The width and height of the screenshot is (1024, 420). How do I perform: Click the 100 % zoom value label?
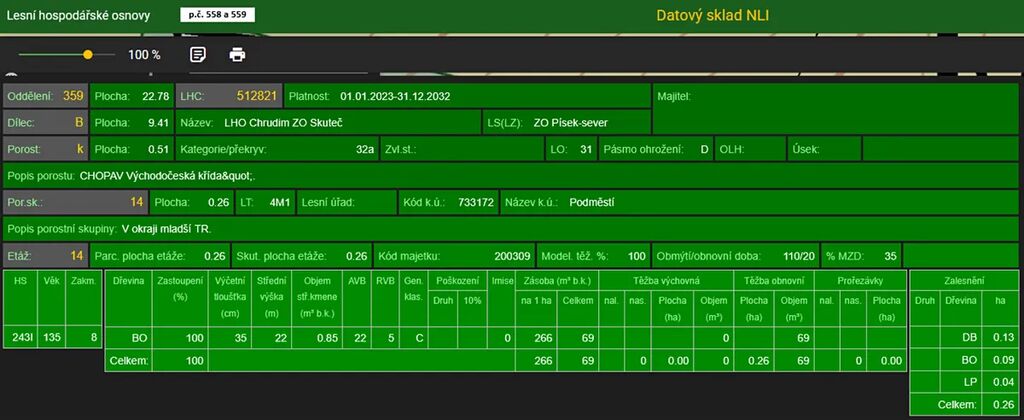coord(144,55)
